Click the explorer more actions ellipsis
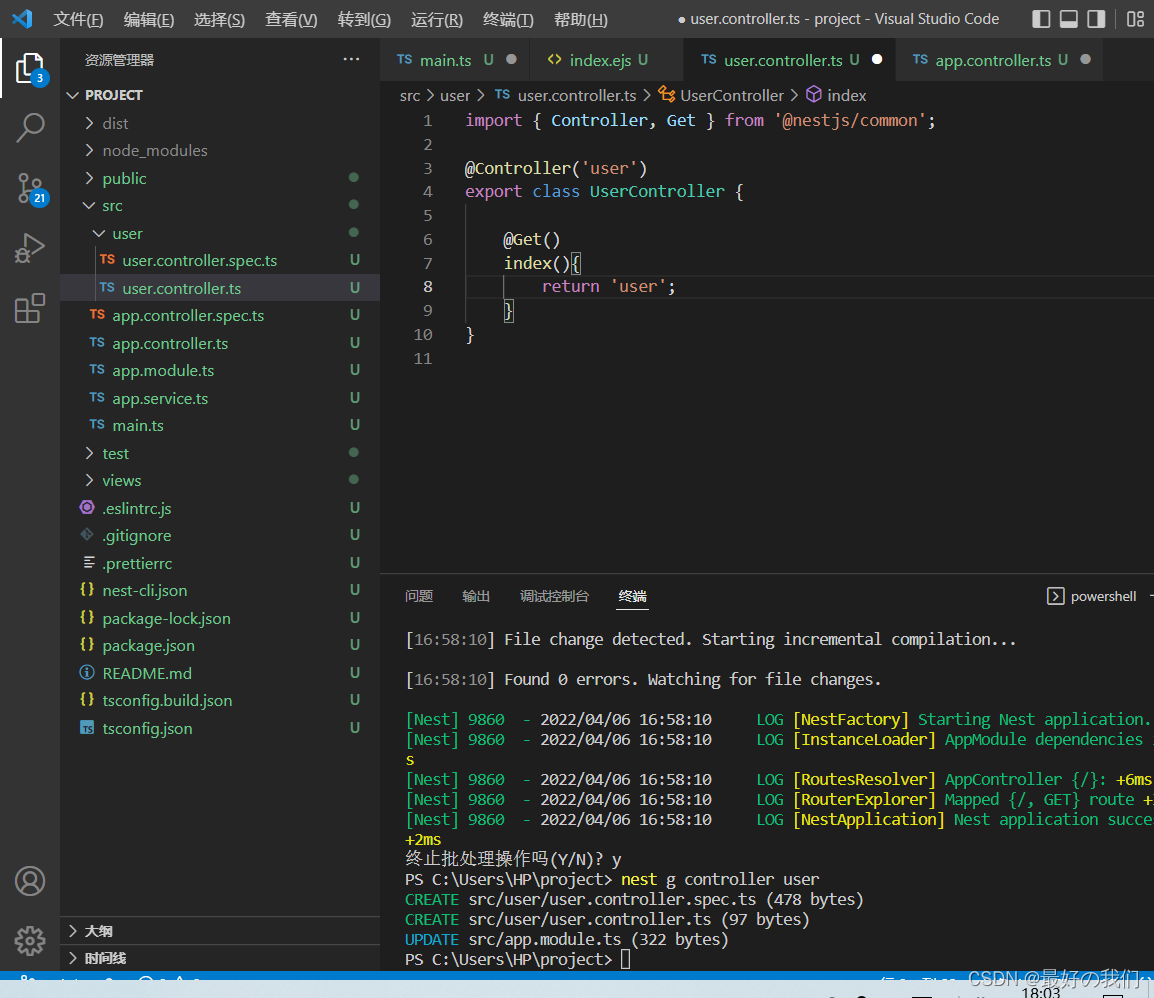 pyautogui.click(x=351, y=60)
